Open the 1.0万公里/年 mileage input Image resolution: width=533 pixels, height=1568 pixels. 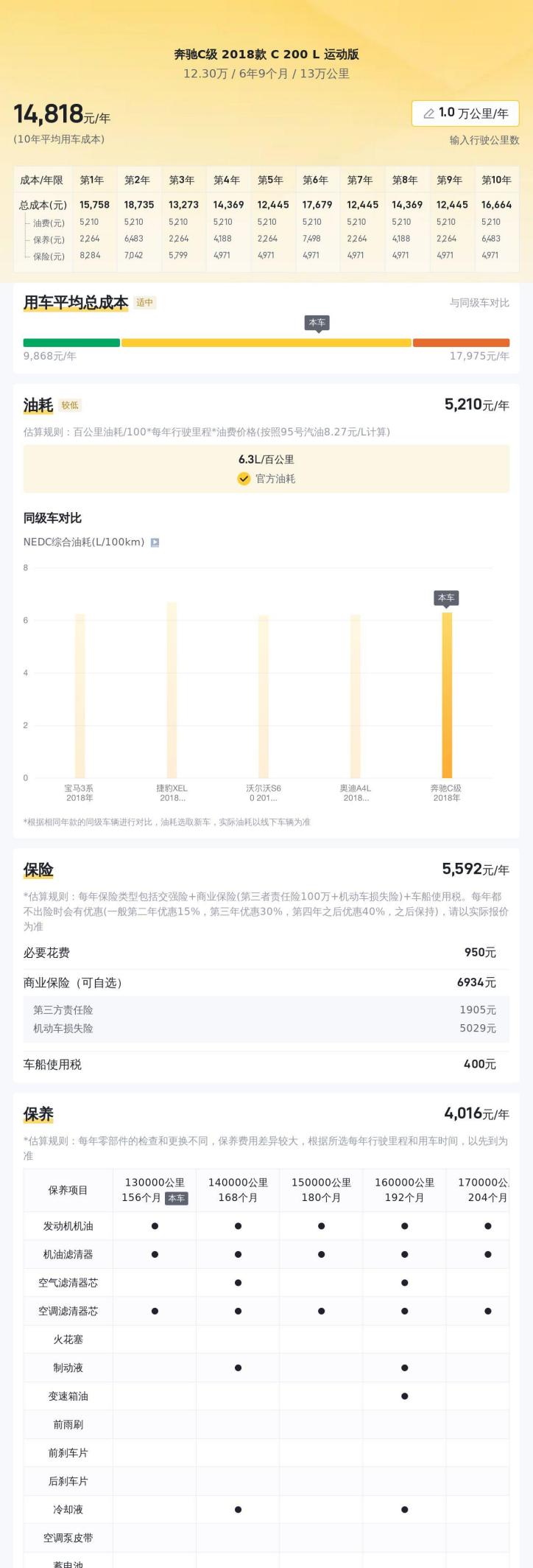[x=465, y=113]
